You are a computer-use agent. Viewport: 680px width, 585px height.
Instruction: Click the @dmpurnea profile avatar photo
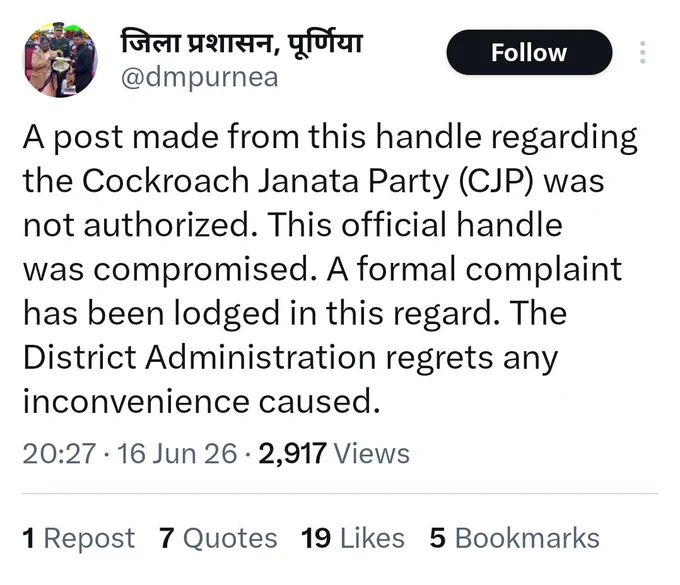click(60, 60)
